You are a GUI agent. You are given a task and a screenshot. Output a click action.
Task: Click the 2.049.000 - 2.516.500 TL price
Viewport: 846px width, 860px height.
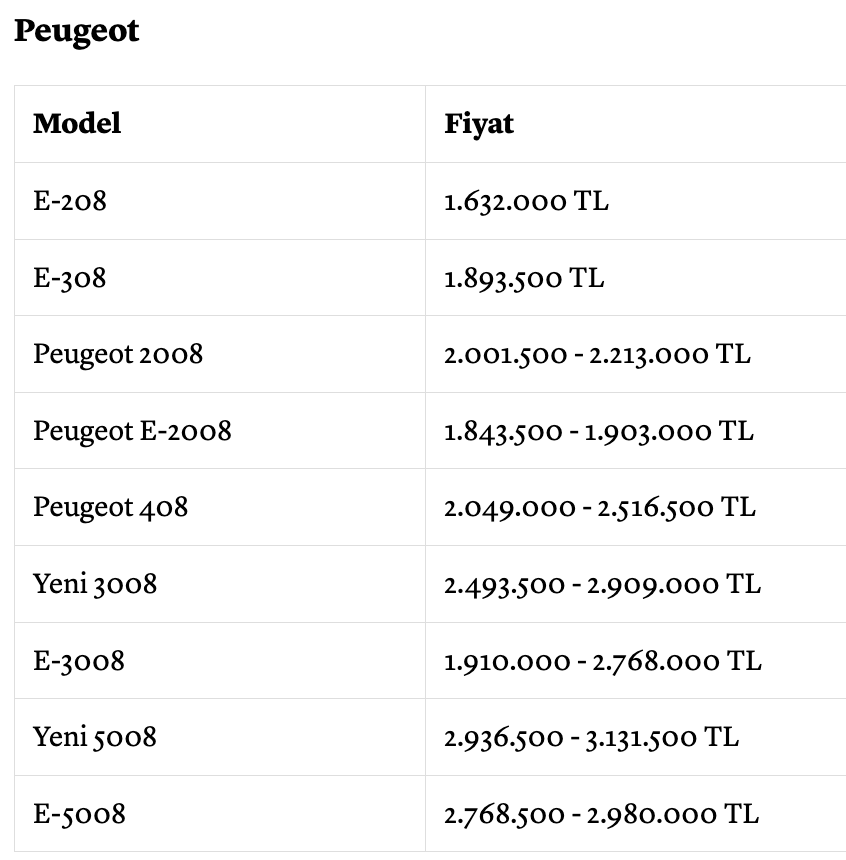(600, 508)
